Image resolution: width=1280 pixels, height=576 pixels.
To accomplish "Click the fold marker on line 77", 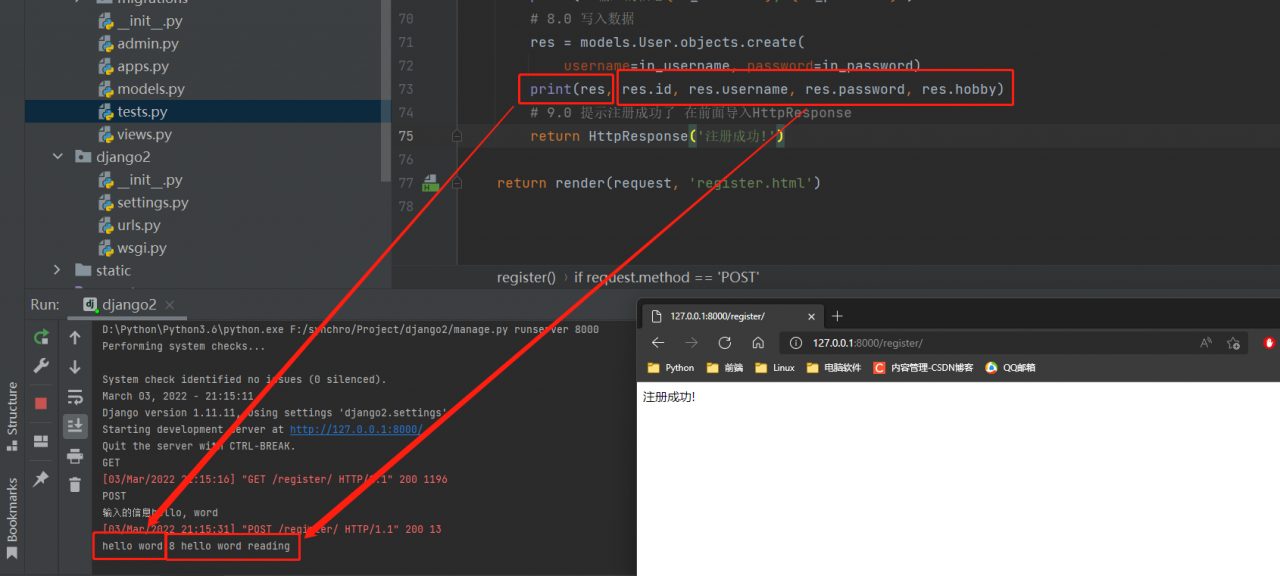I will click(456, 183).
